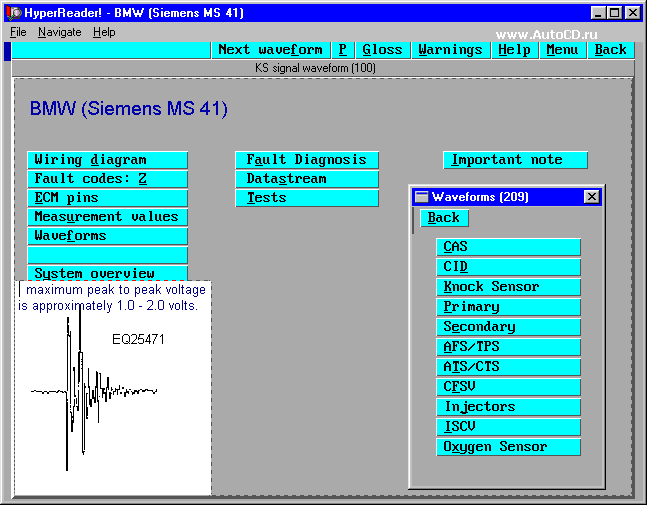
Task: Click the EQ25471 label on waveform
Action: (138, 340)
